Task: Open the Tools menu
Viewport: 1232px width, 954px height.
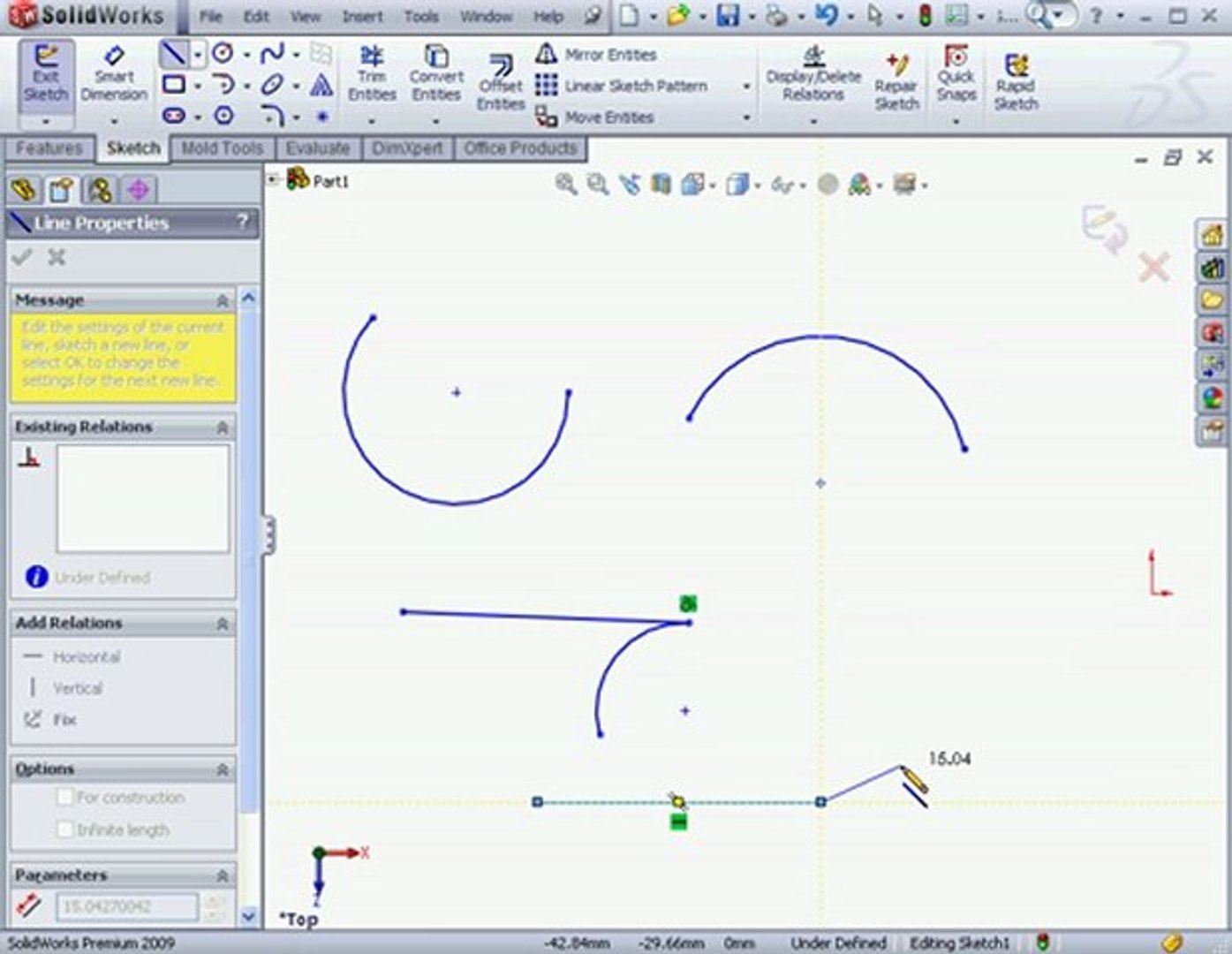Action: 421,16
